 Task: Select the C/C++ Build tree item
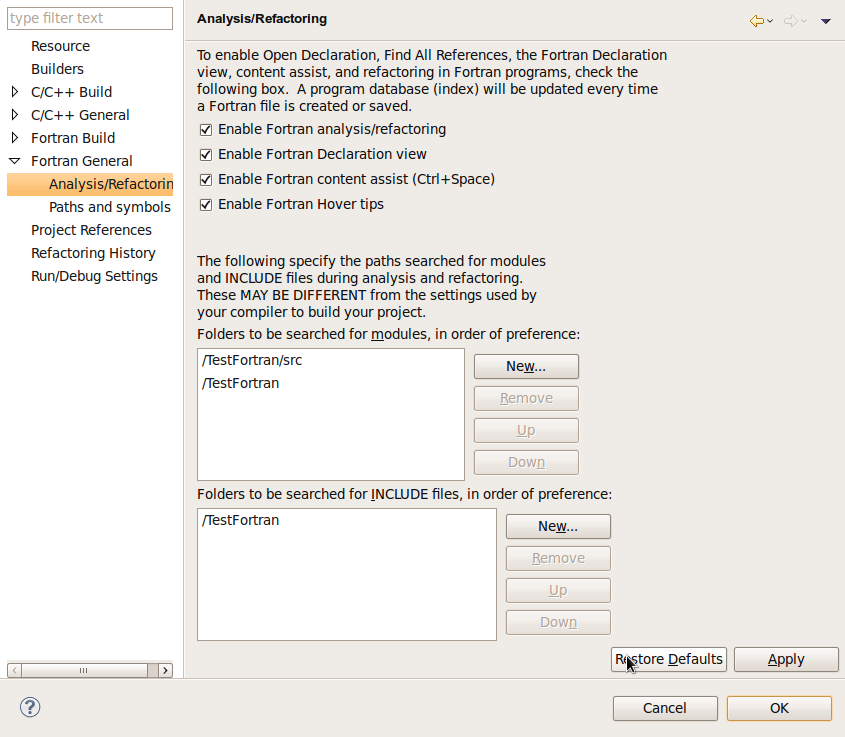[x=71, y=92]
